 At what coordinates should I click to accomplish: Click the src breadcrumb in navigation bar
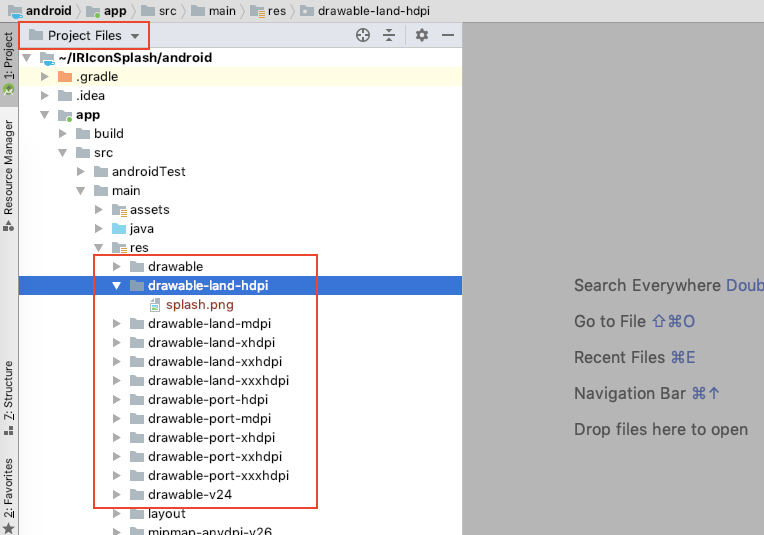pyautogui.click(x=159, y=11)
